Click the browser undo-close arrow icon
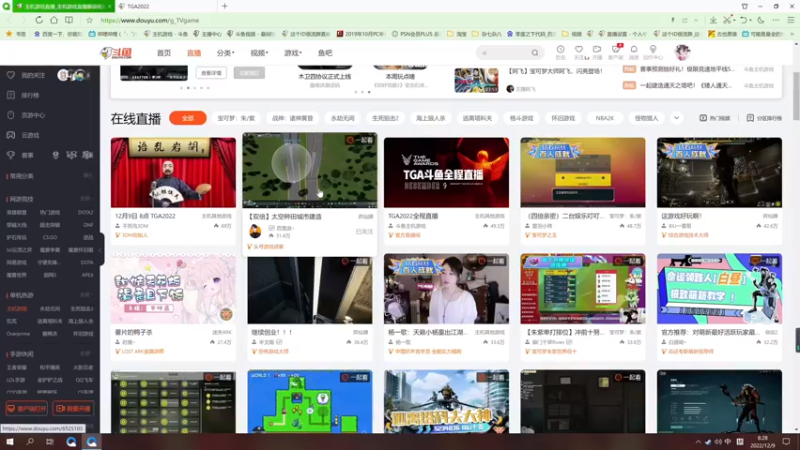The width and height of the screenshot is (800, 450). [x=744, y=20]
